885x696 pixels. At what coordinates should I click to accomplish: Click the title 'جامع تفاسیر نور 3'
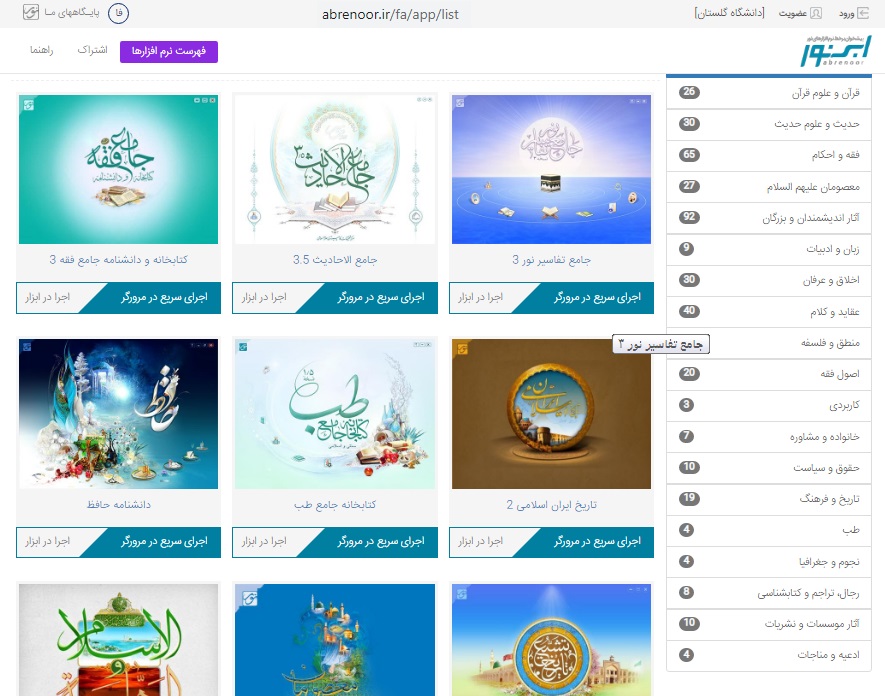[551, 260]
